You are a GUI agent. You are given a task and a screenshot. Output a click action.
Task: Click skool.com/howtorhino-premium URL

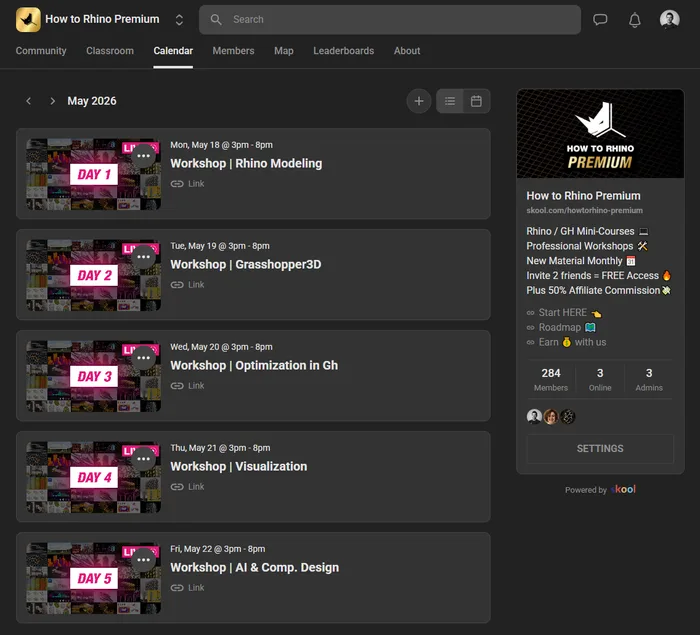(x=584, y=210)
